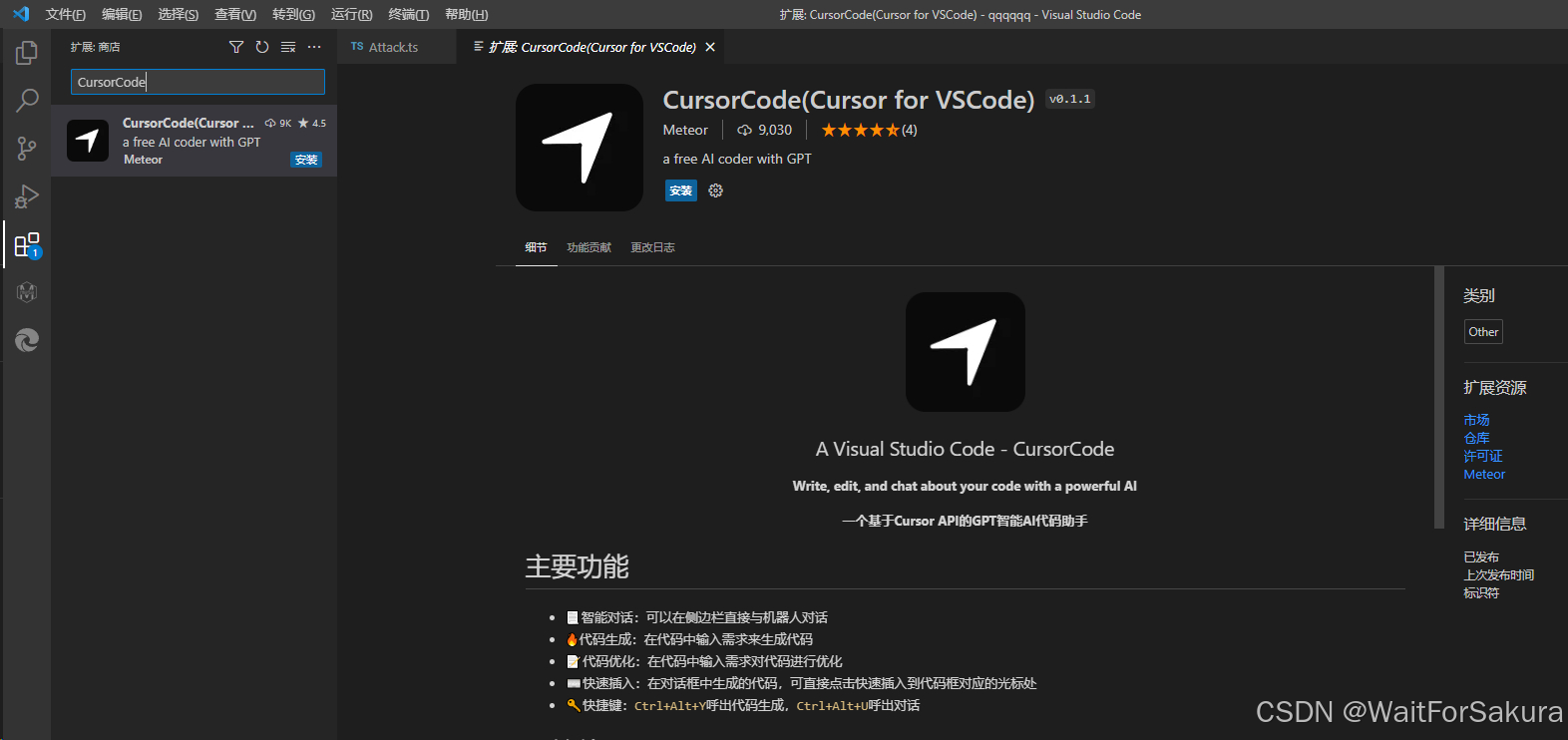Filter extensions with the funnel icon
1568x740 pixels.
(x=236, y=47)
